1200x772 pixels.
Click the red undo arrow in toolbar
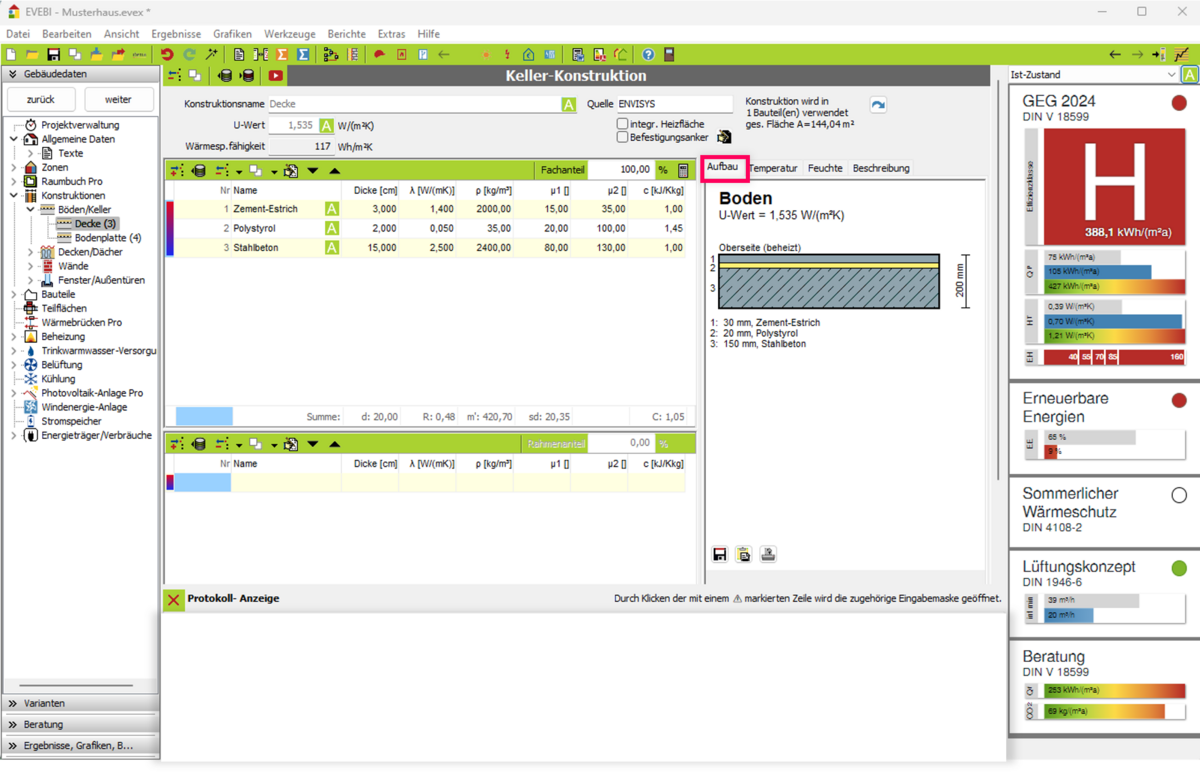click(167, 54)
